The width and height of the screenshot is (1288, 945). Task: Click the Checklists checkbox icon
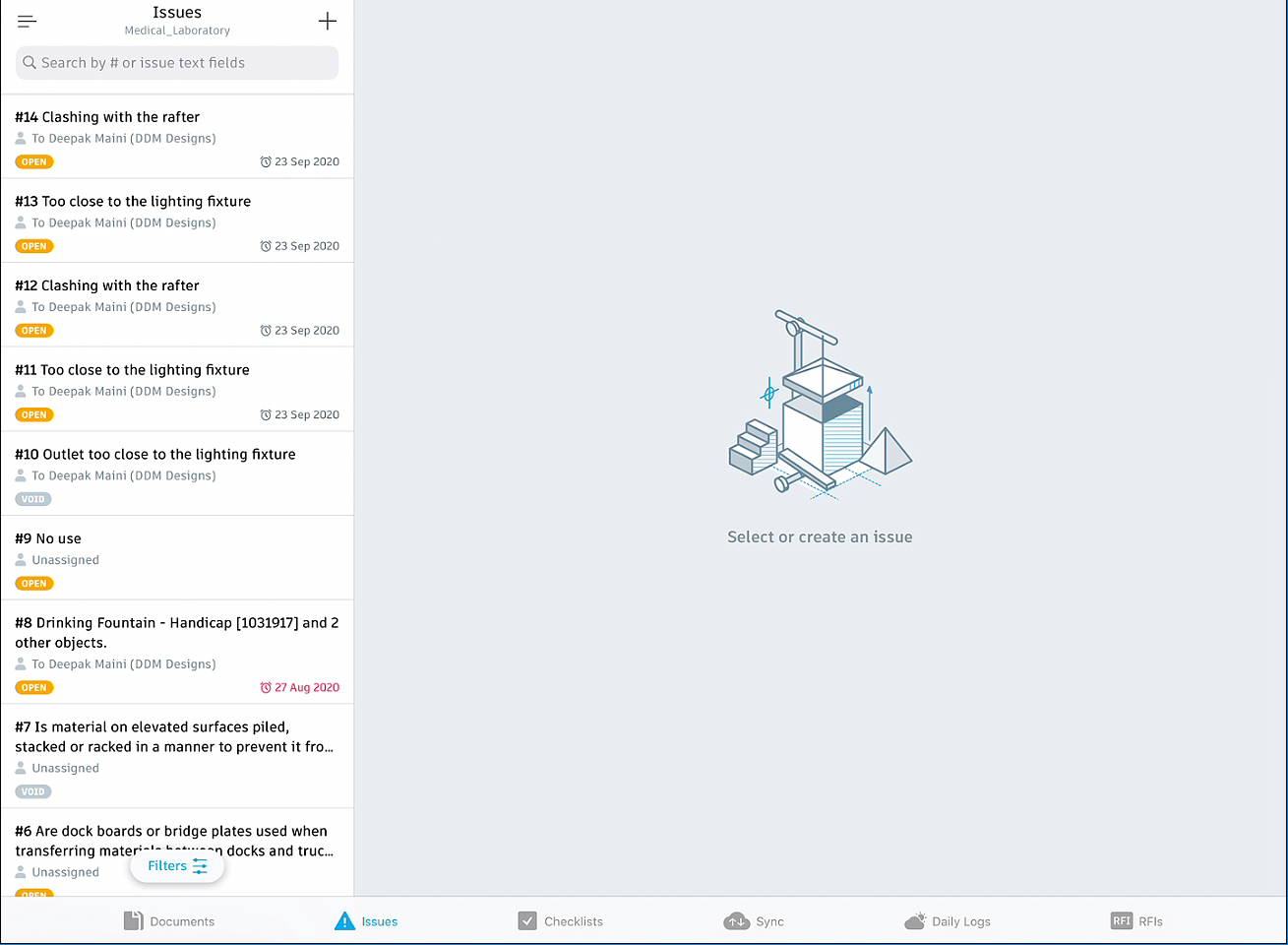[x=527, y=921]
